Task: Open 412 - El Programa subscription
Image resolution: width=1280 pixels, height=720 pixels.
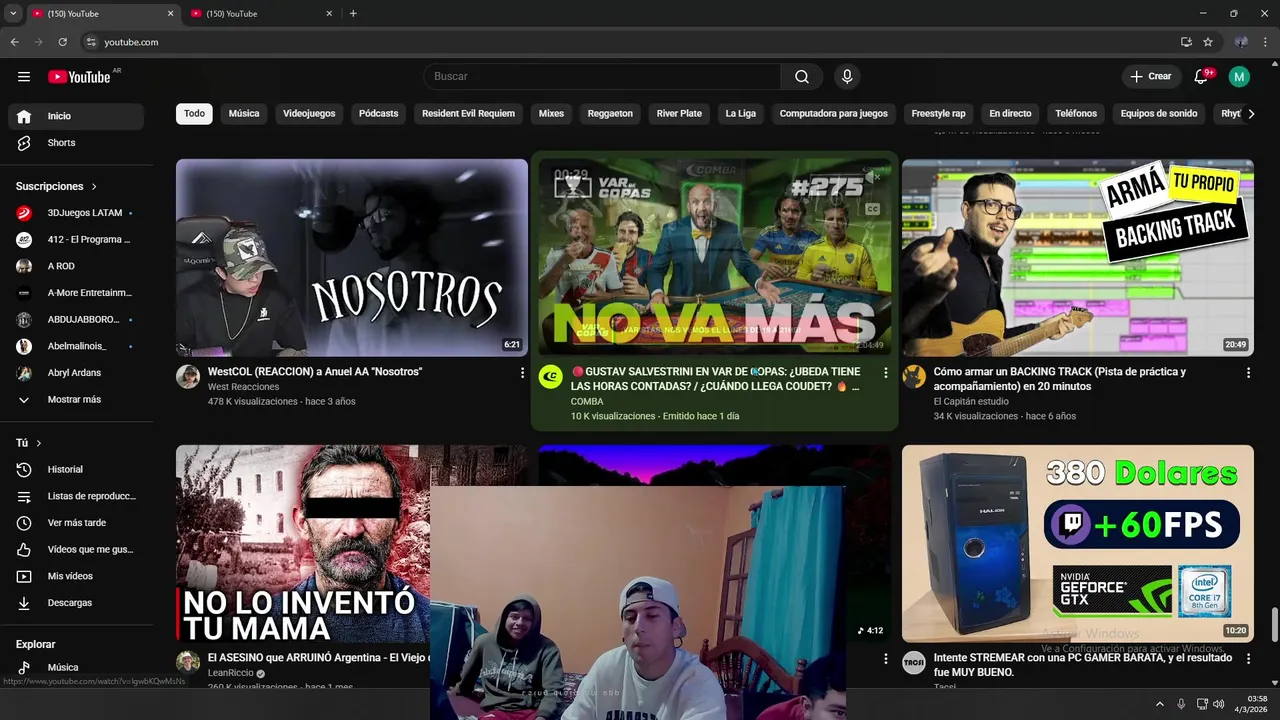Action: 76,240
